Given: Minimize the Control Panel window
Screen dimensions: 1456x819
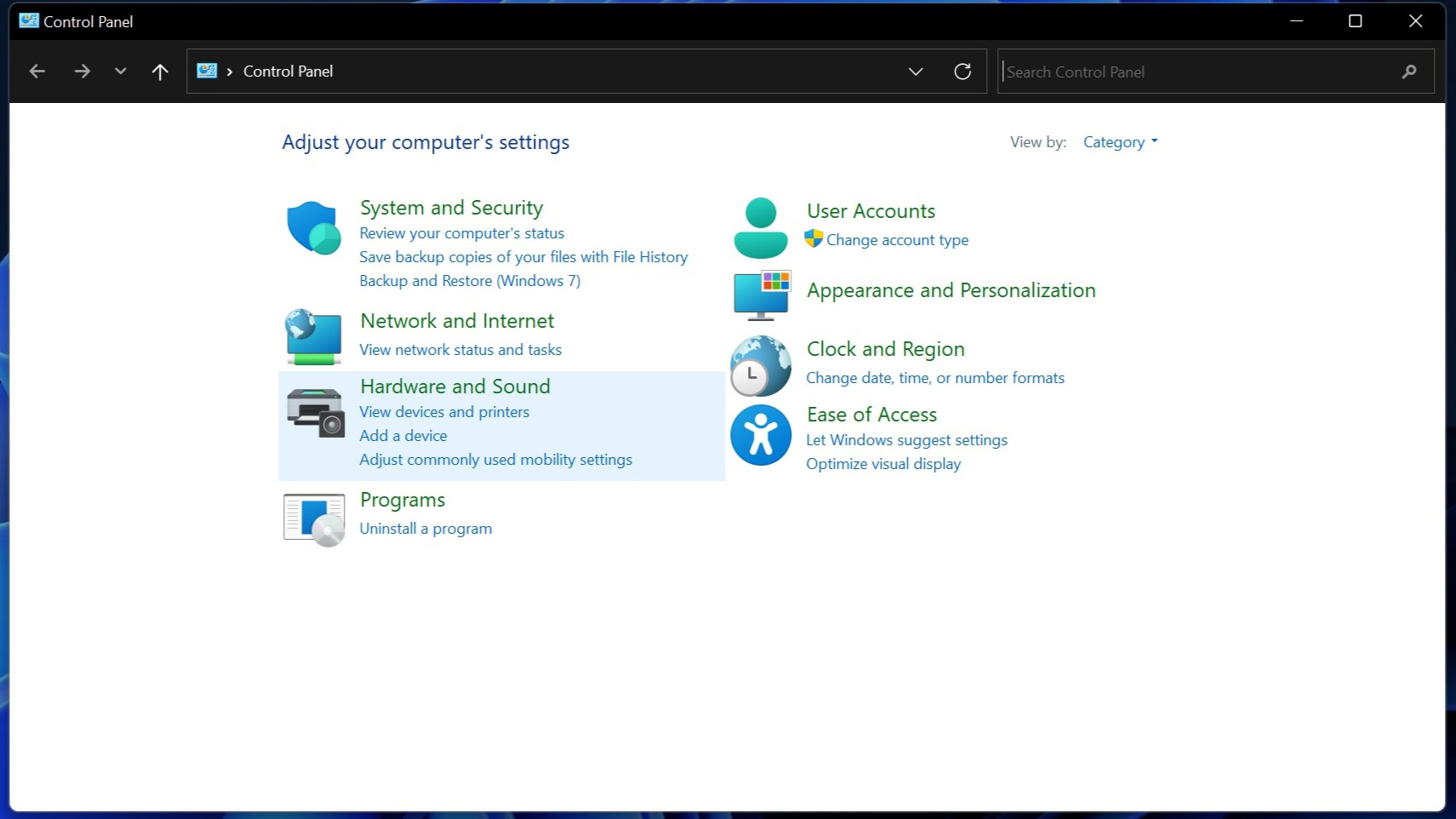Looking at the screenshot, I should point(1296,20).
